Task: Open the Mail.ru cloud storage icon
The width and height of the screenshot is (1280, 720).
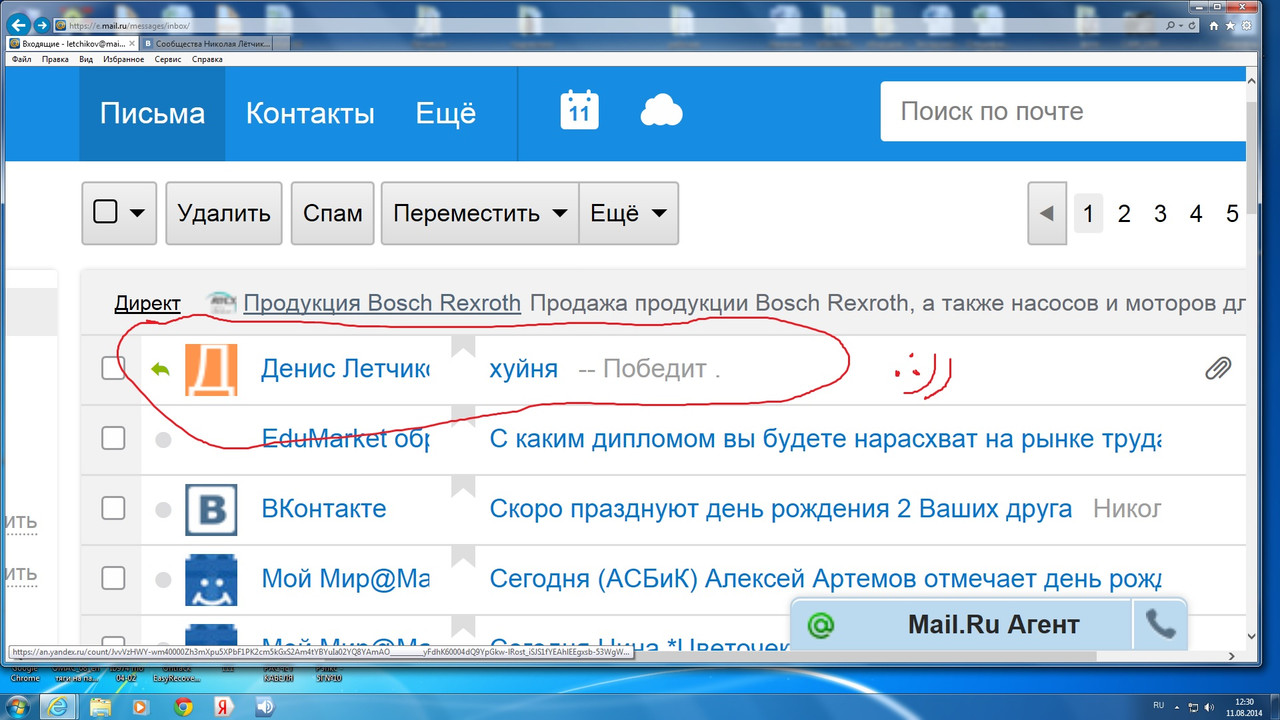Action: [661, 110]
